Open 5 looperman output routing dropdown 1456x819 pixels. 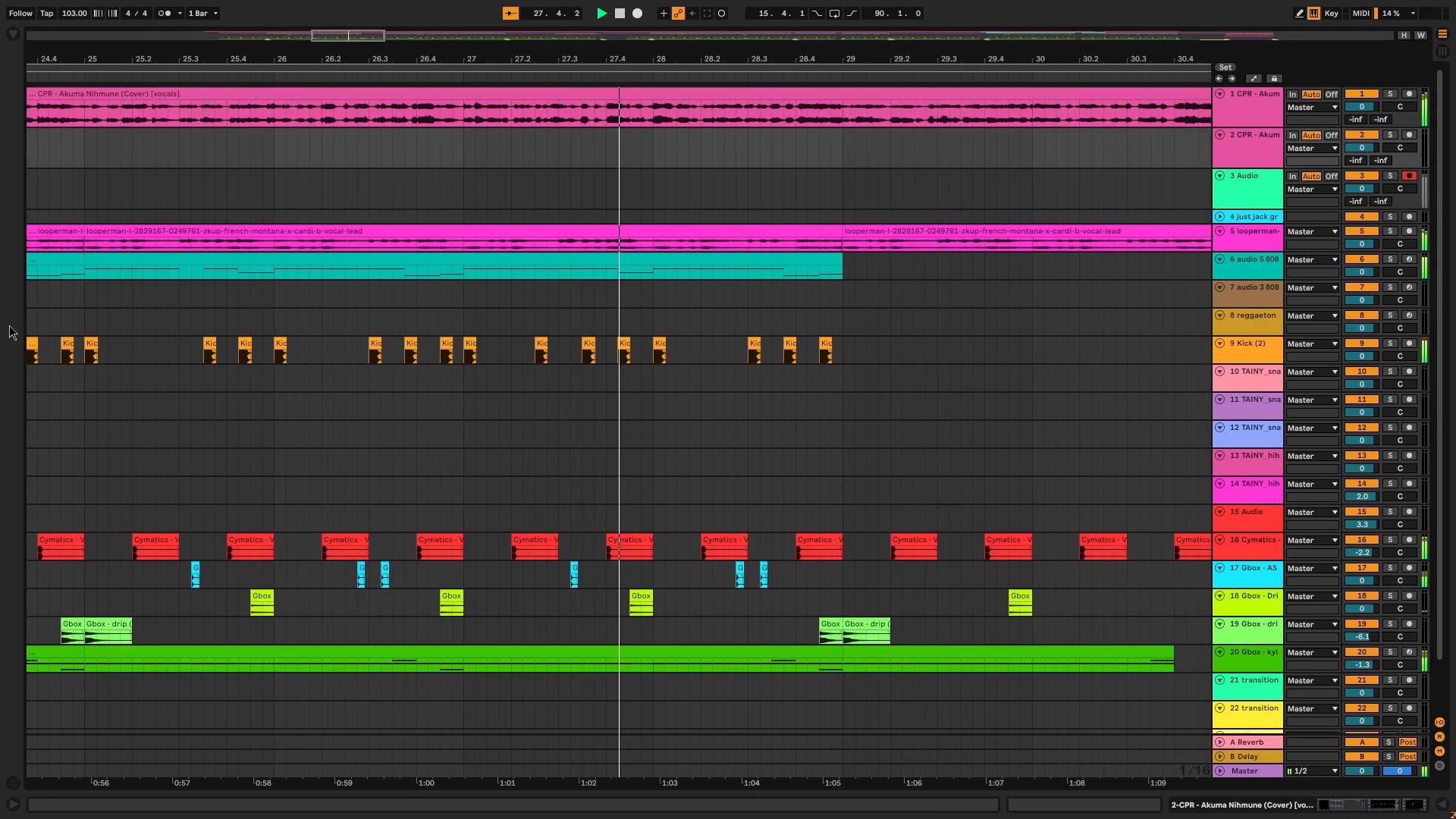tap(1312, 231)
